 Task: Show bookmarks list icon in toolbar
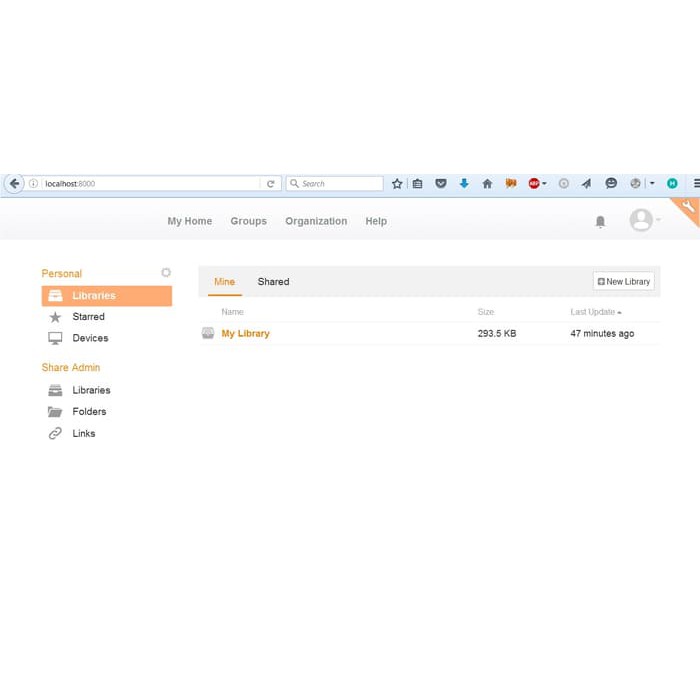coord(417,183)
